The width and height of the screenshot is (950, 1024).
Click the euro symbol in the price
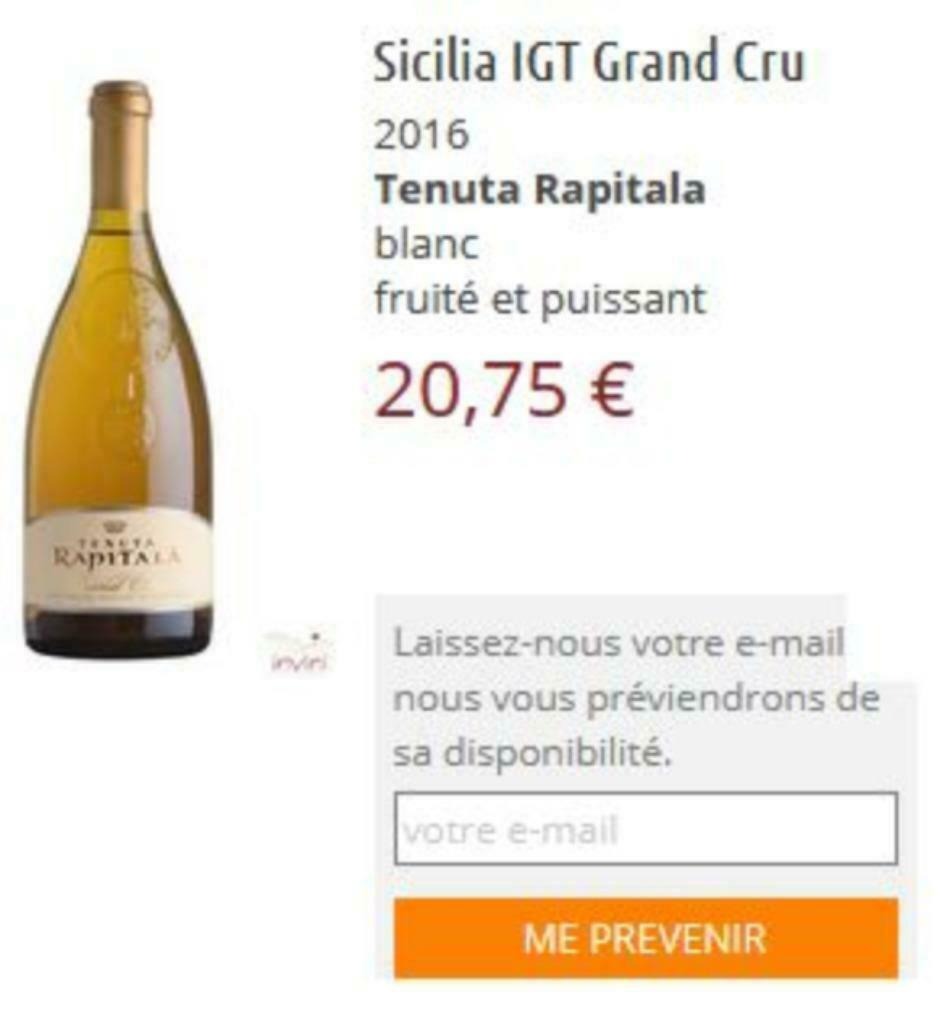[612, 391]
